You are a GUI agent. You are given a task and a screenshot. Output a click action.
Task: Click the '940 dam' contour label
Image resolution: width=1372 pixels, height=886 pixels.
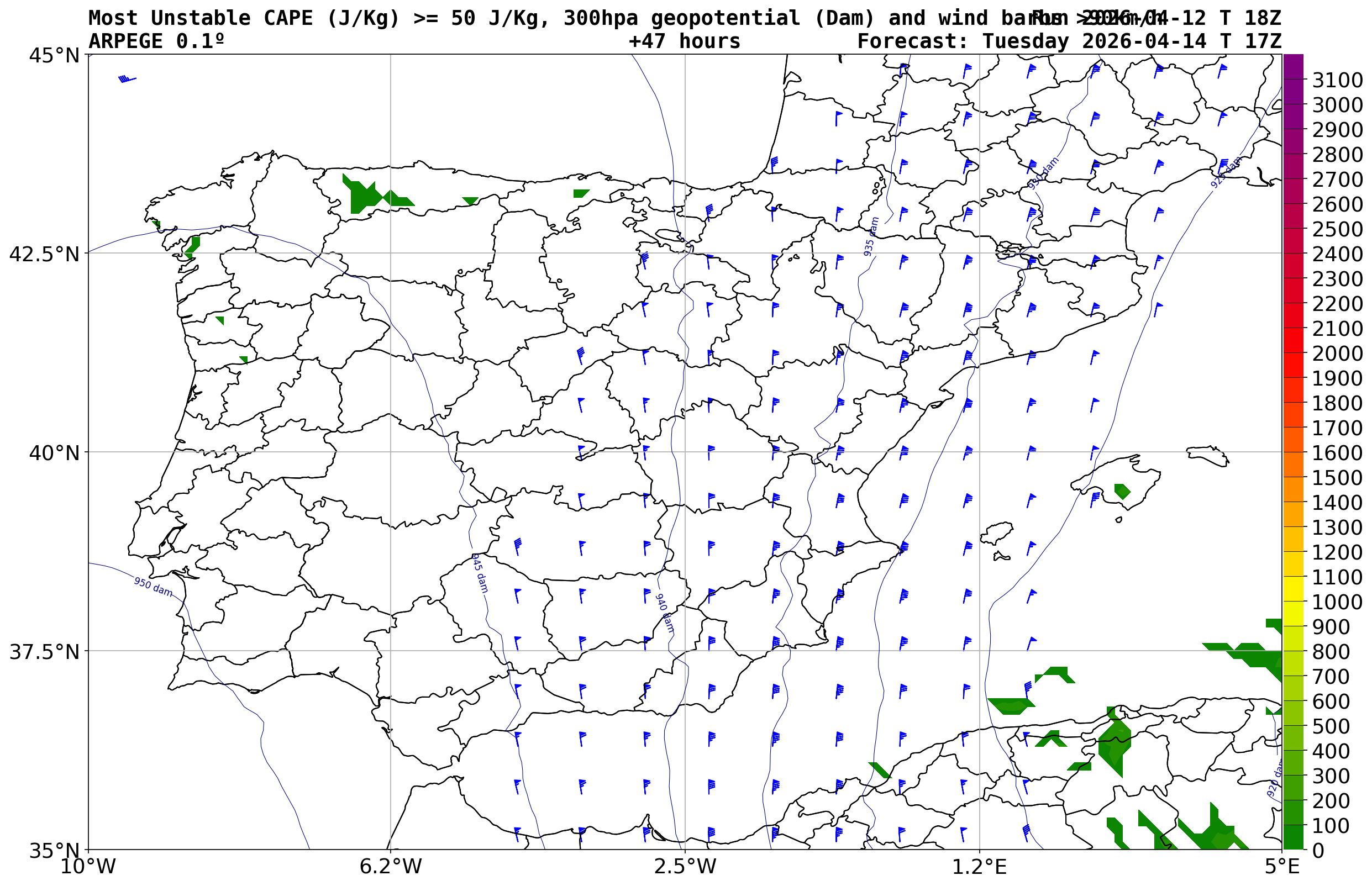coord(664,613)
